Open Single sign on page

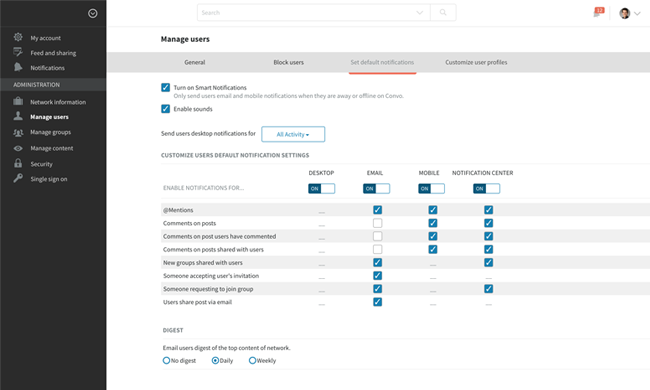49,179
